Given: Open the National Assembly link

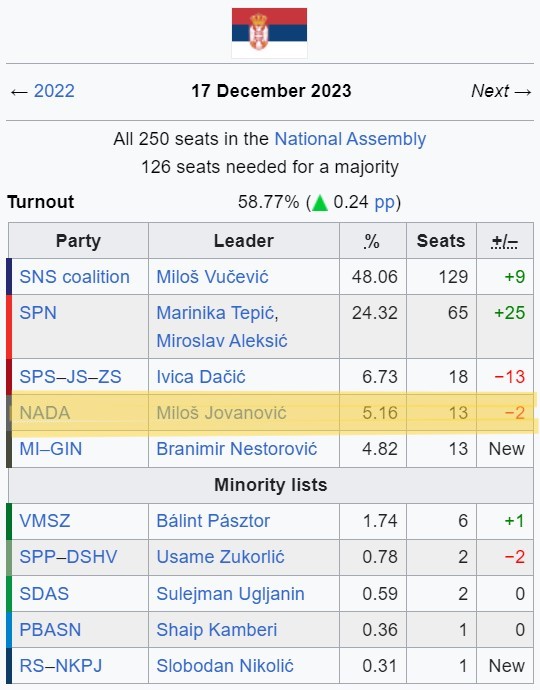Looking at the screenshot, I should tap(350, 139).
